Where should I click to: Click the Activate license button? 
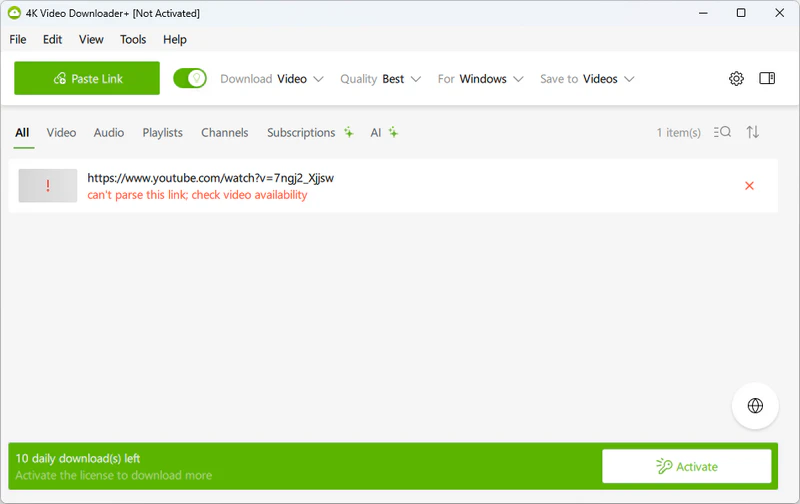[x=687, y=466]
